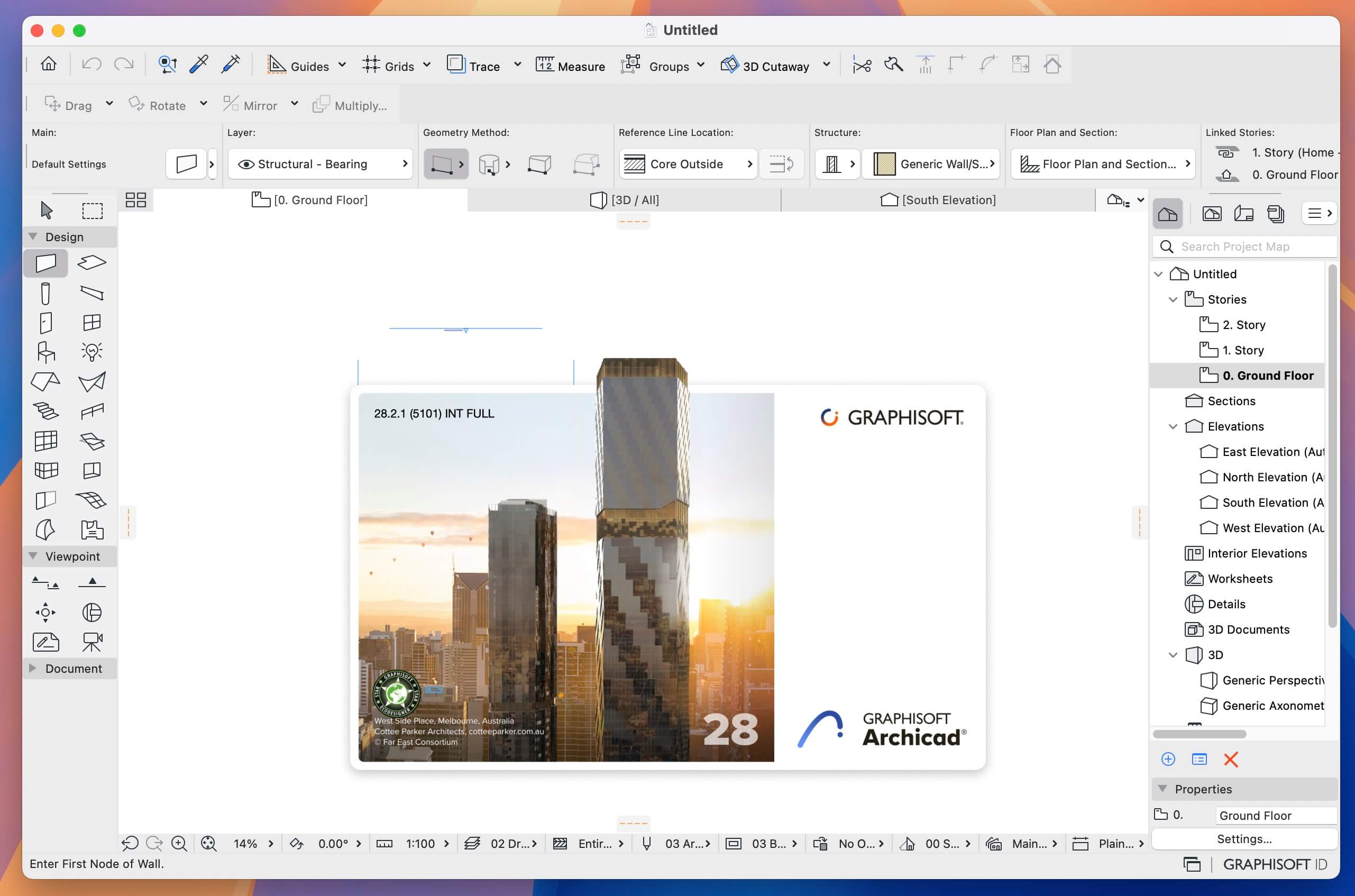Click the Settings... button in Properties

[1244, 839]
